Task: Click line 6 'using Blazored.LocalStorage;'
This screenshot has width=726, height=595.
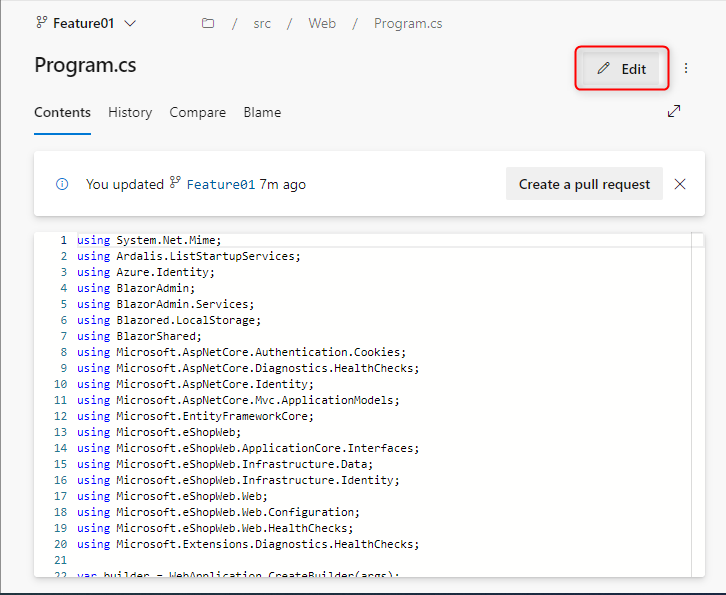Action: coord(169,320)
